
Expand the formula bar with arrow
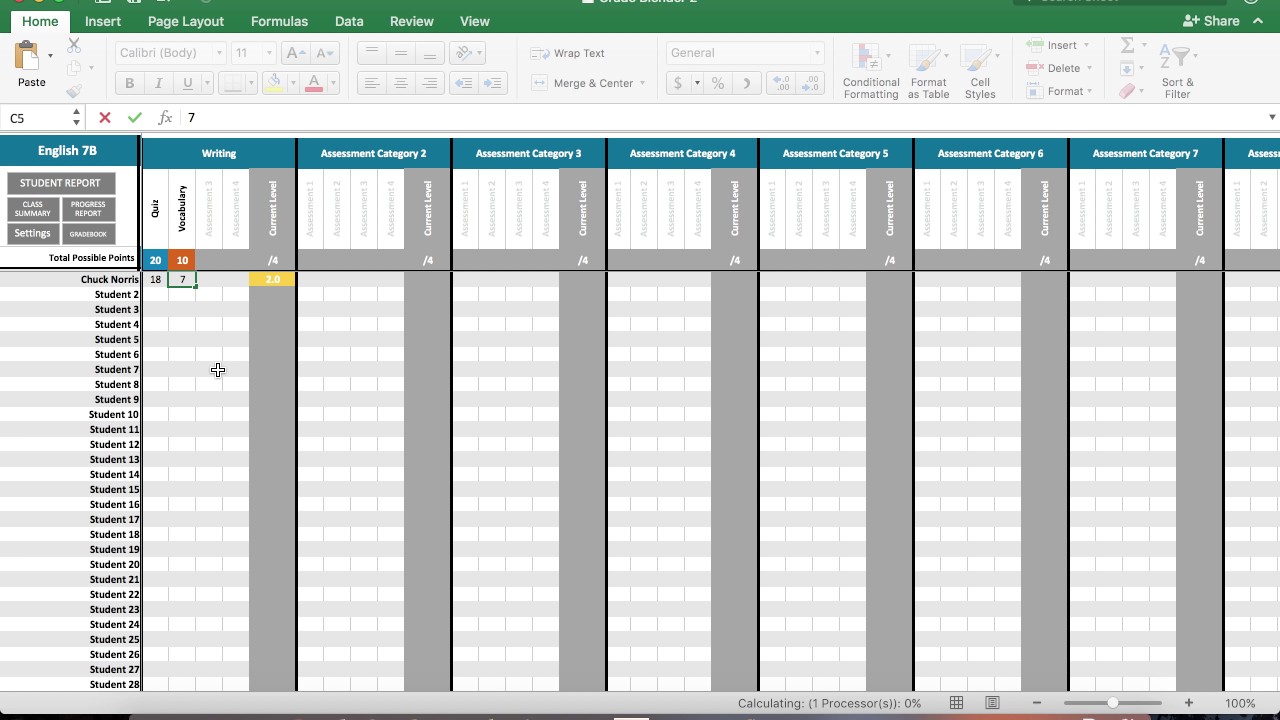(x=1272, y=118)
